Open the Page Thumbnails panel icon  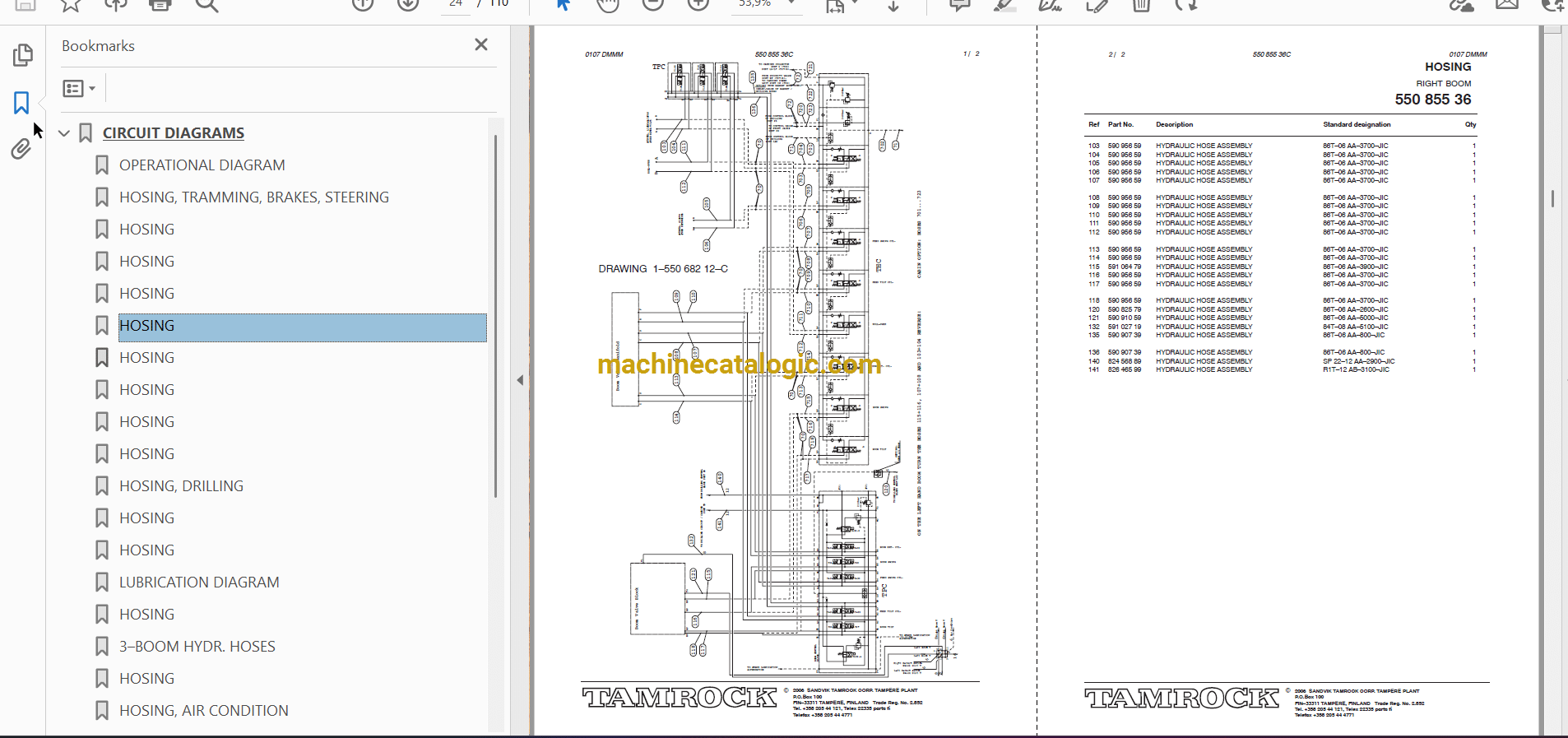point(23,55)
